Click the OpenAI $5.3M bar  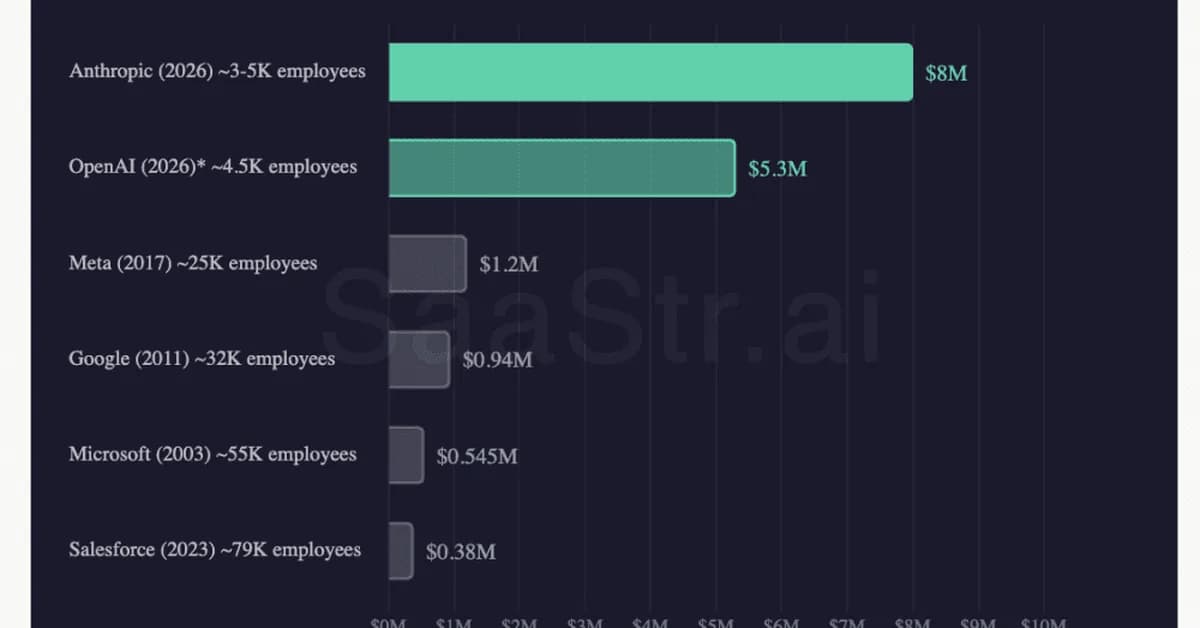click(562, 168)
